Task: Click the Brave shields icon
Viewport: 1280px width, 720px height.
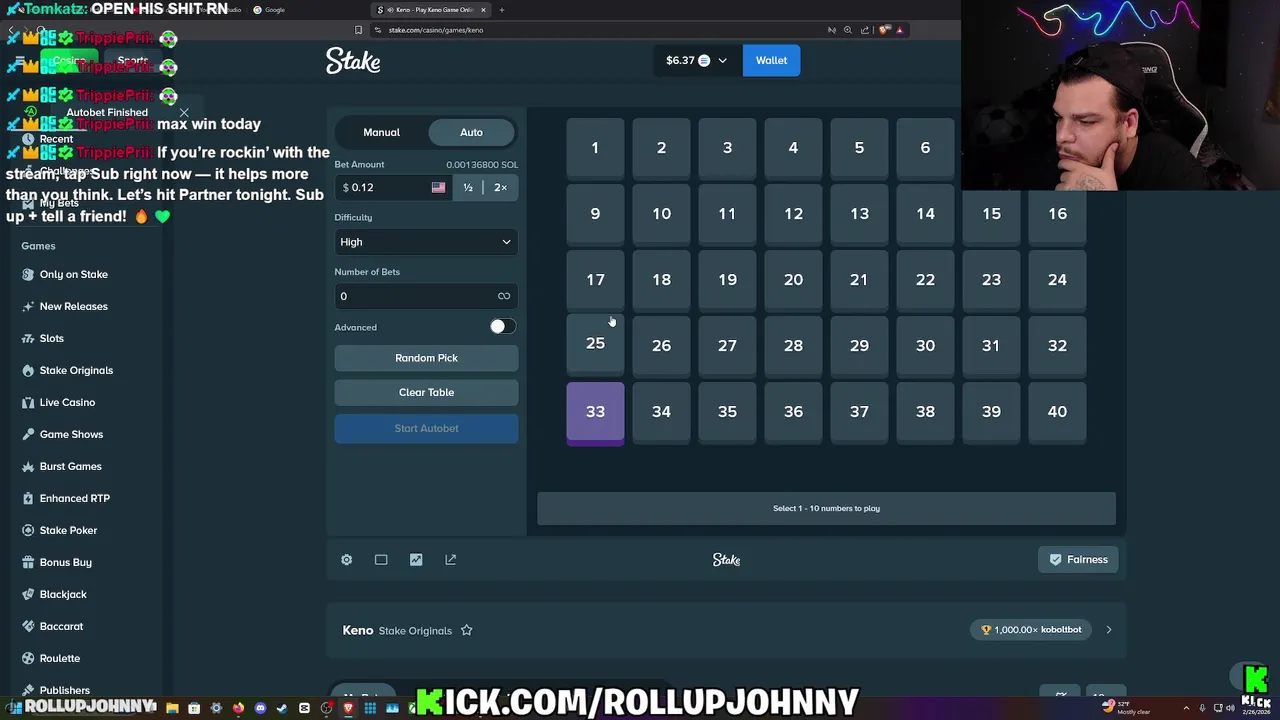Action: pyautogui.click(x=883, y=30)
